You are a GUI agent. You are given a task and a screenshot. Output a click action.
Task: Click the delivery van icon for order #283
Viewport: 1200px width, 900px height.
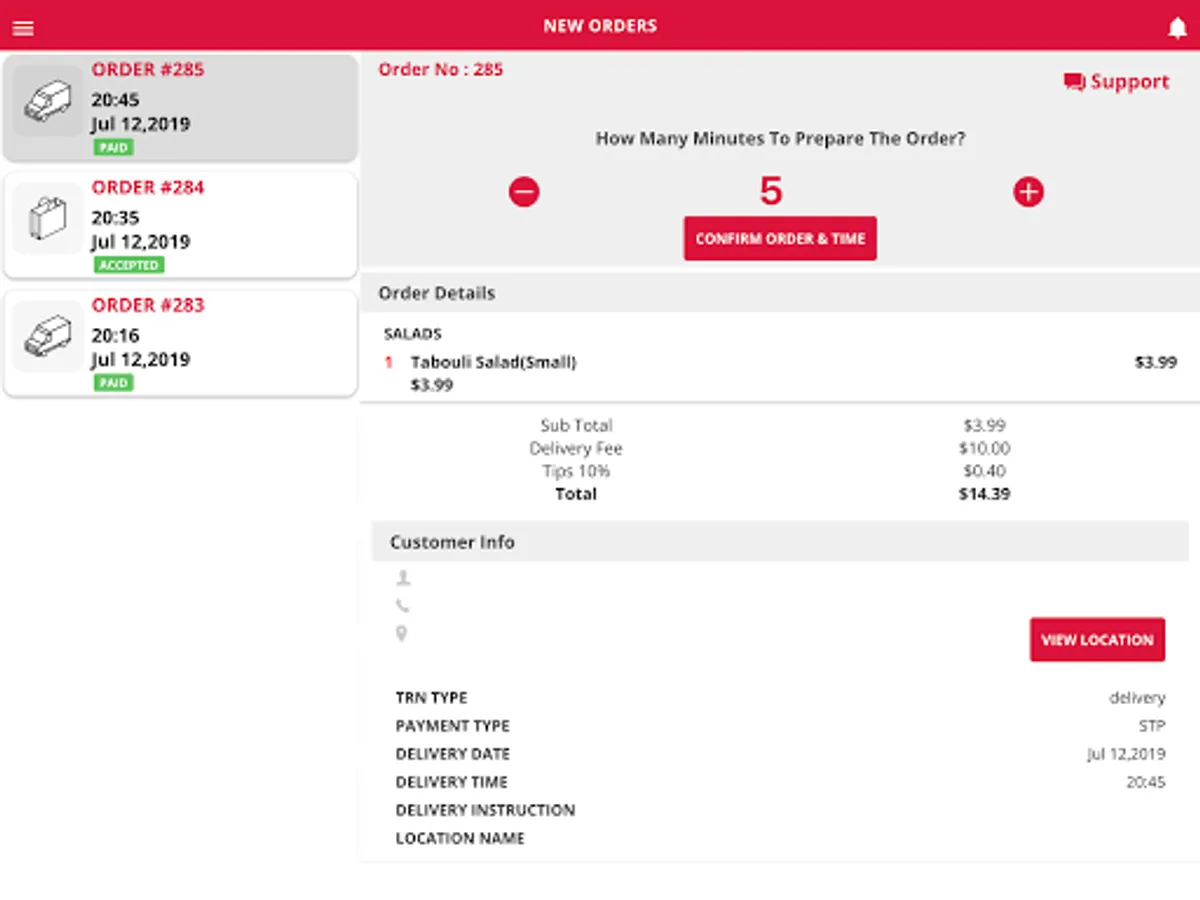48,336
